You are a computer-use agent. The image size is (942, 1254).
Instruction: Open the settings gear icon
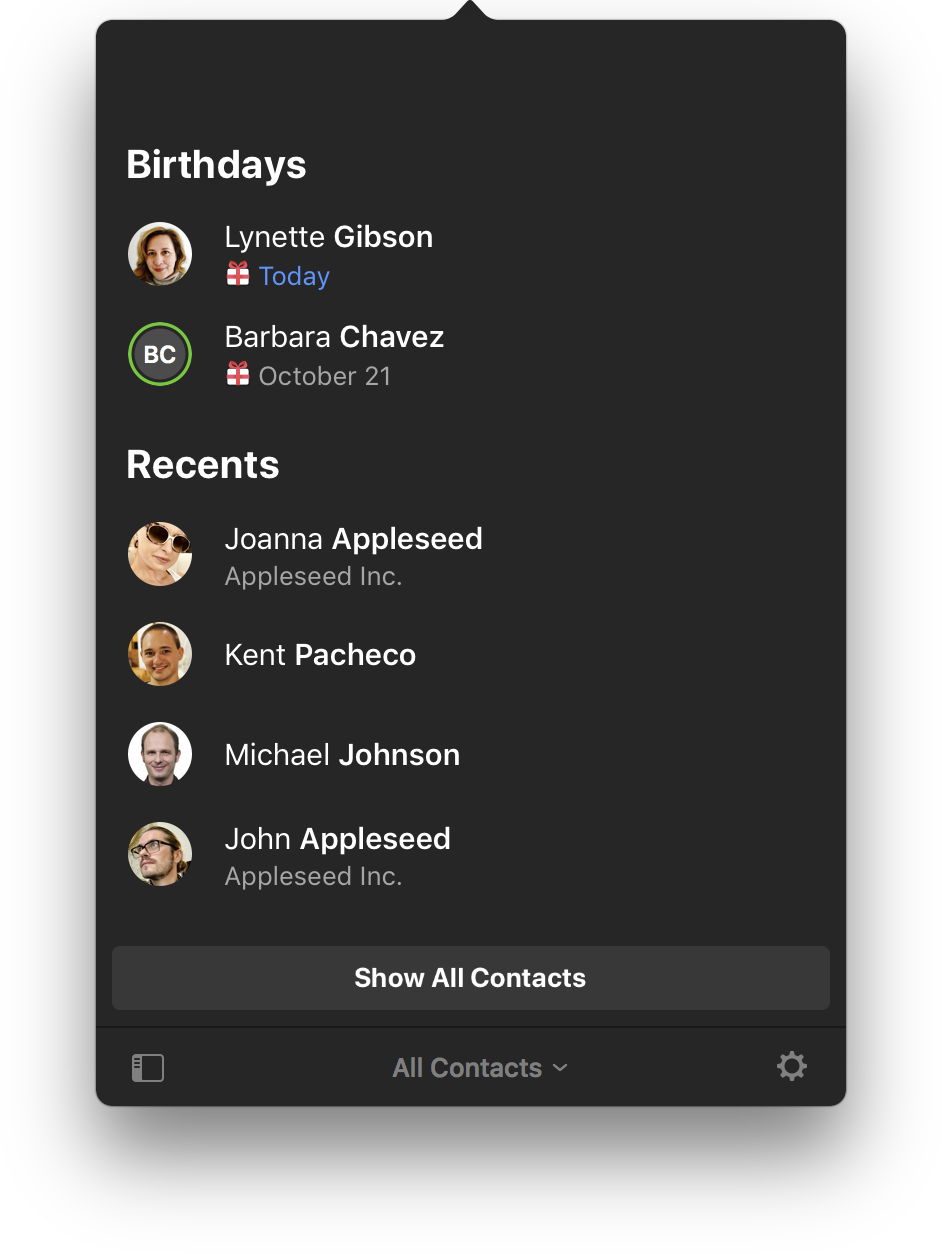click(x=791, y=1066)
